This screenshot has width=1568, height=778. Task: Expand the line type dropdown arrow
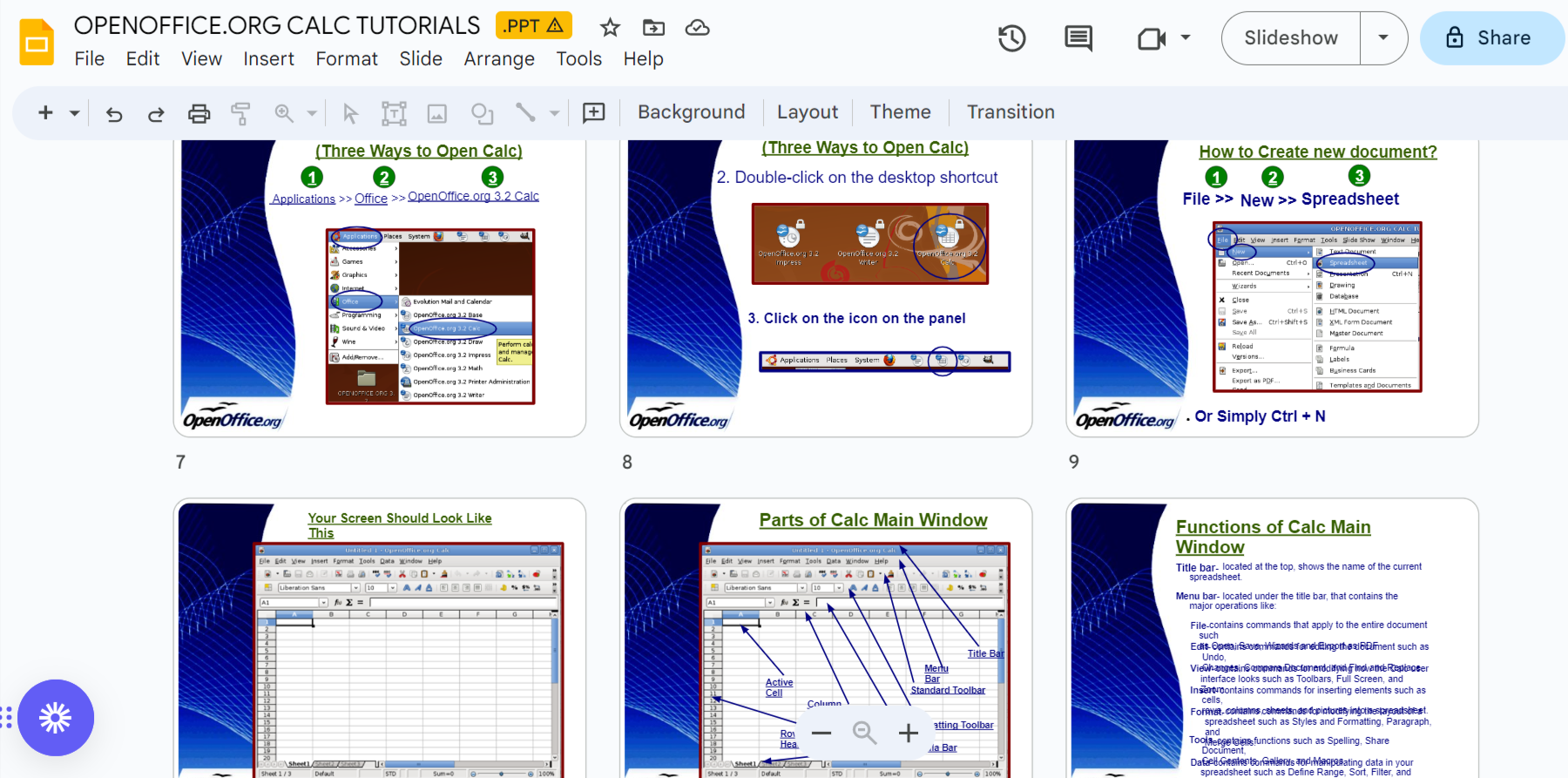[555, 113]
